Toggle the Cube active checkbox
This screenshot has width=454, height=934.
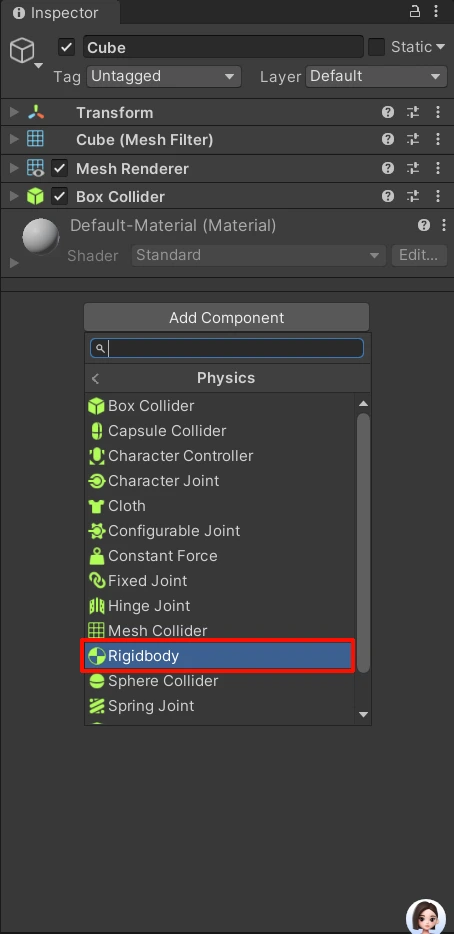coord(66,47)
